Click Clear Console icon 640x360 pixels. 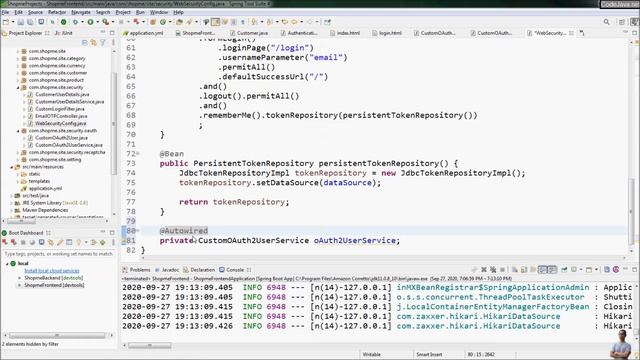click(x=515, y=270)
